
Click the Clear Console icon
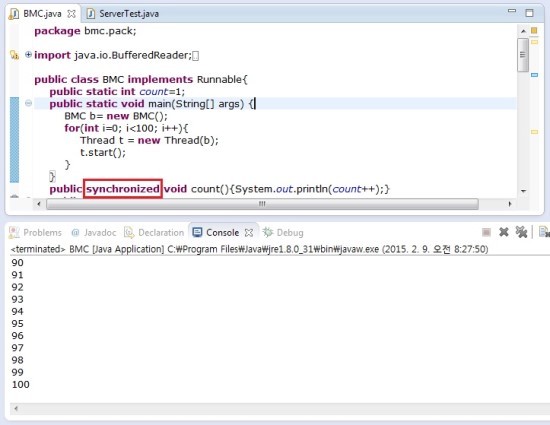tap(544, 232)
